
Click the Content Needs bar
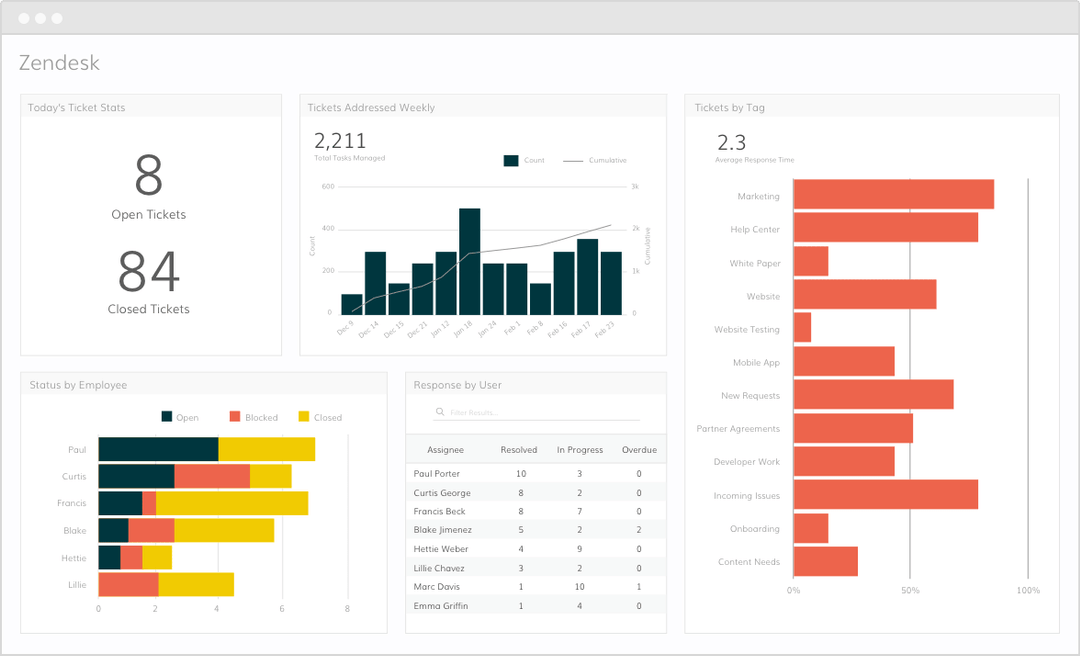[826, 561]
